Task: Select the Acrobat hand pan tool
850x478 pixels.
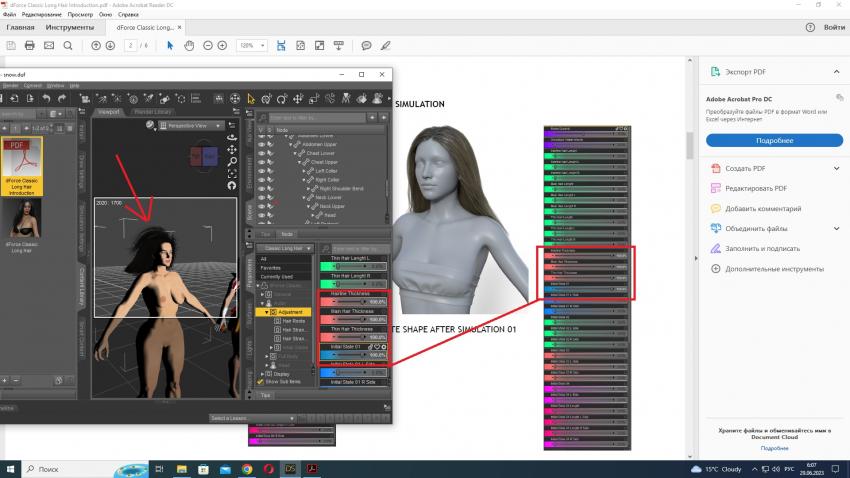Action: click(189, 46)
